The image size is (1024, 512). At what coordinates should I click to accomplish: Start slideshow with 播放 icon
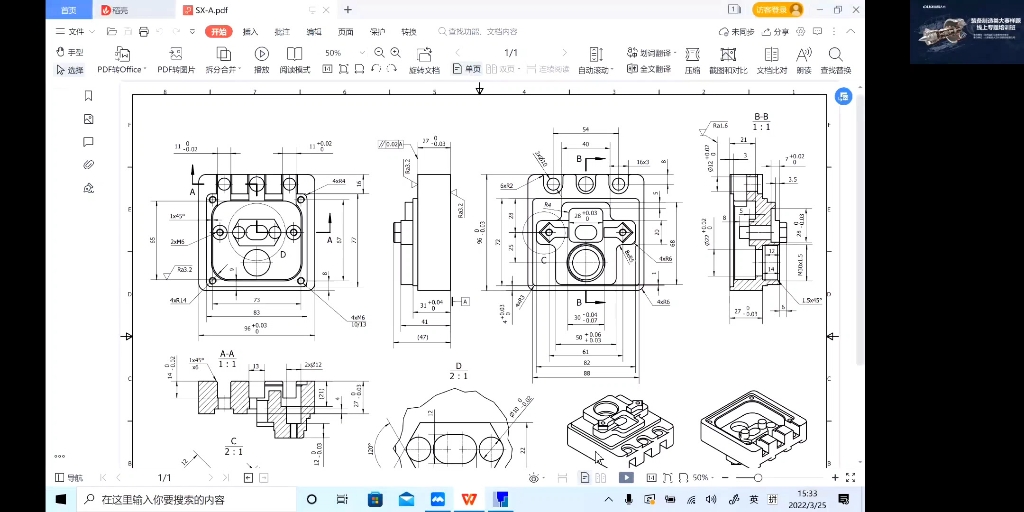(x=261, y=54)
